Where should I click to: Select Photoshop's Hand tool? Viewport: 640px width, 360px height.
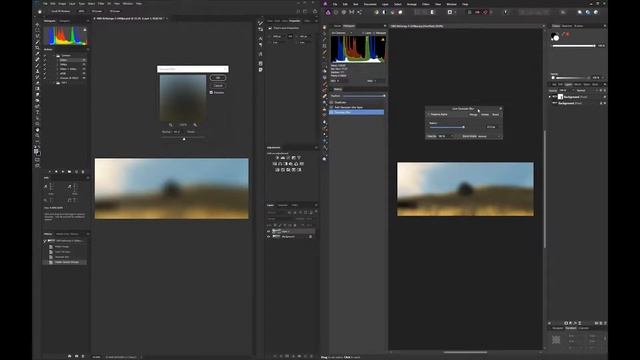38,130
